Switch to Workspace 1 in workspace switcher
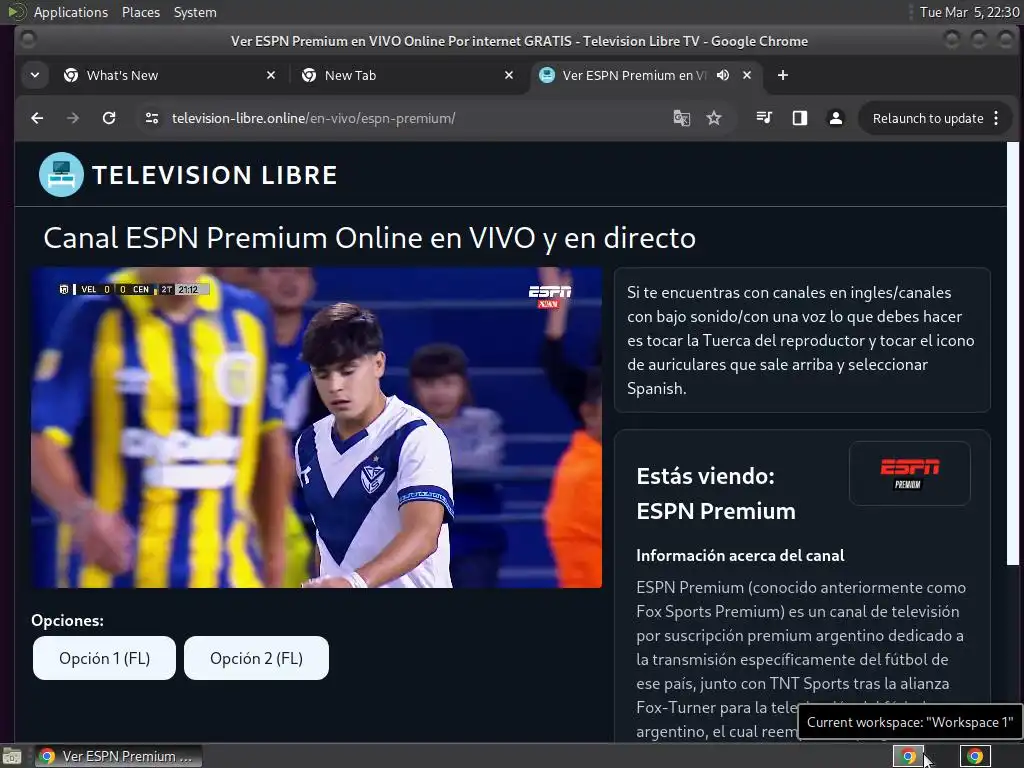Screen dimensions: 1024x768 click(908, 756)
